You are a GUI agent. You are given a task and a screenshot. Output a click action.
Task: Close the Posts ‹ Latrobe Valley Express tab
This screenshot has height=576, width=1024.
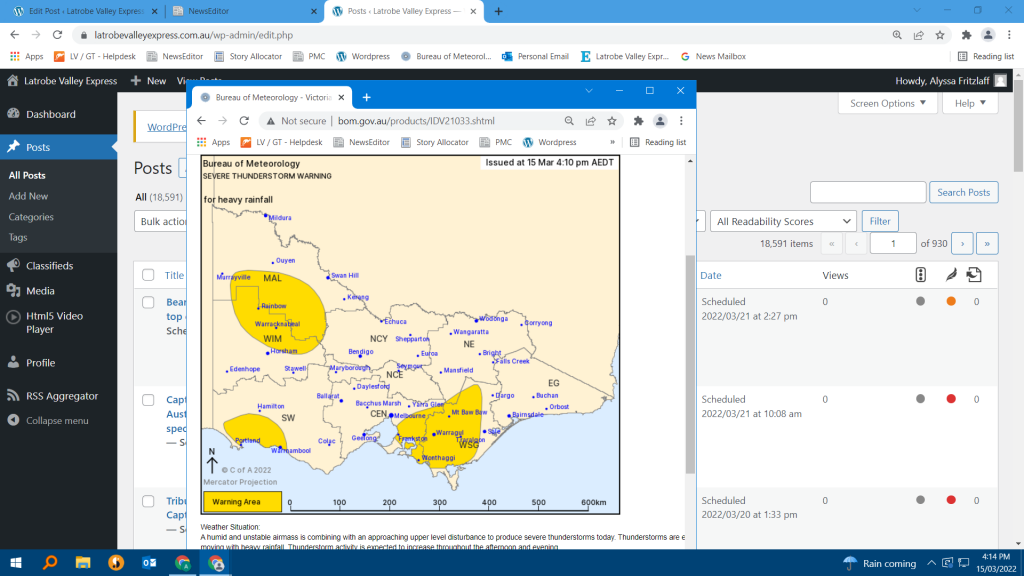click(473, 11)
